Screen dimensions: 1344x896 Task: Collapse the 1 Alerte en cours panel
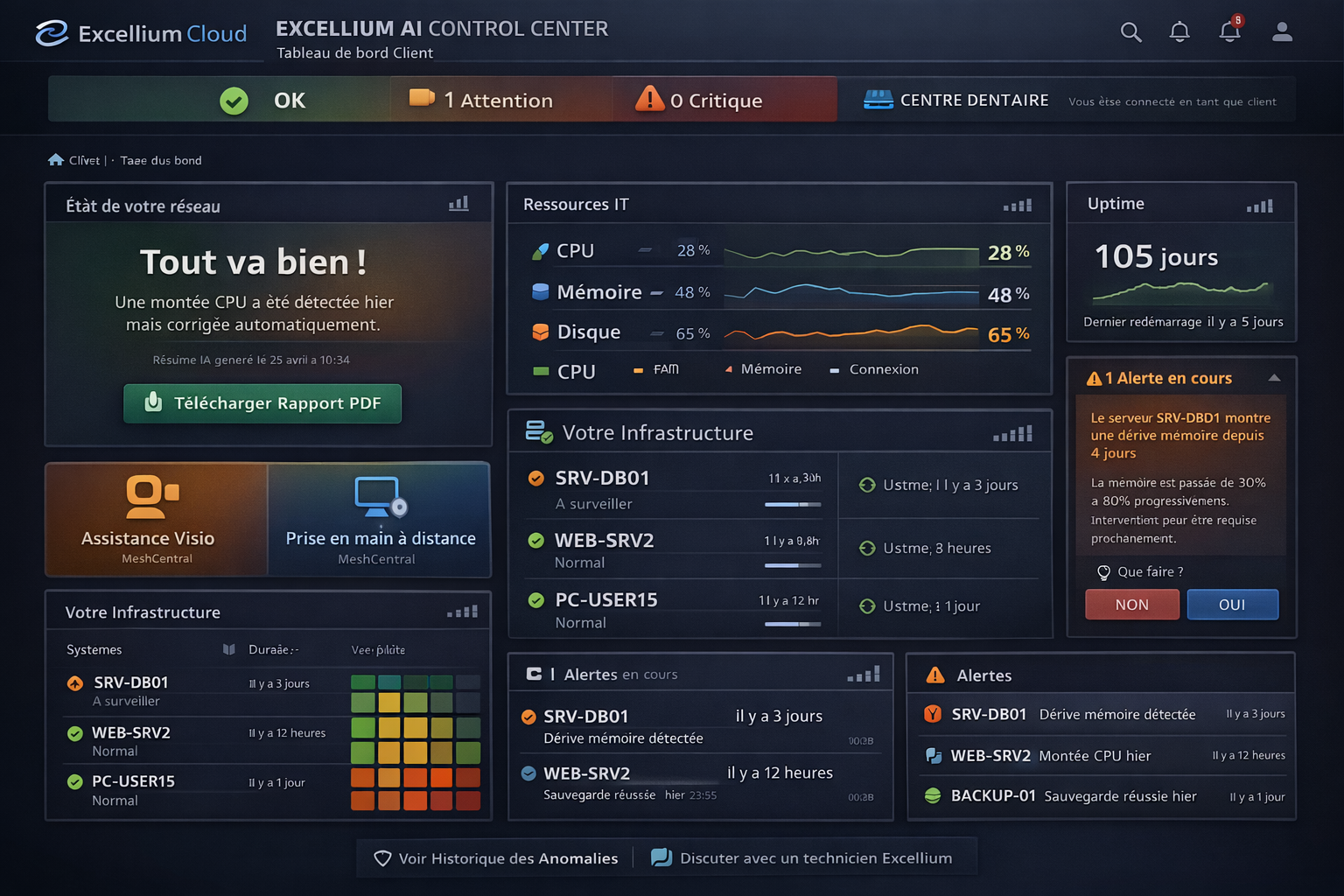point(1274,378)
